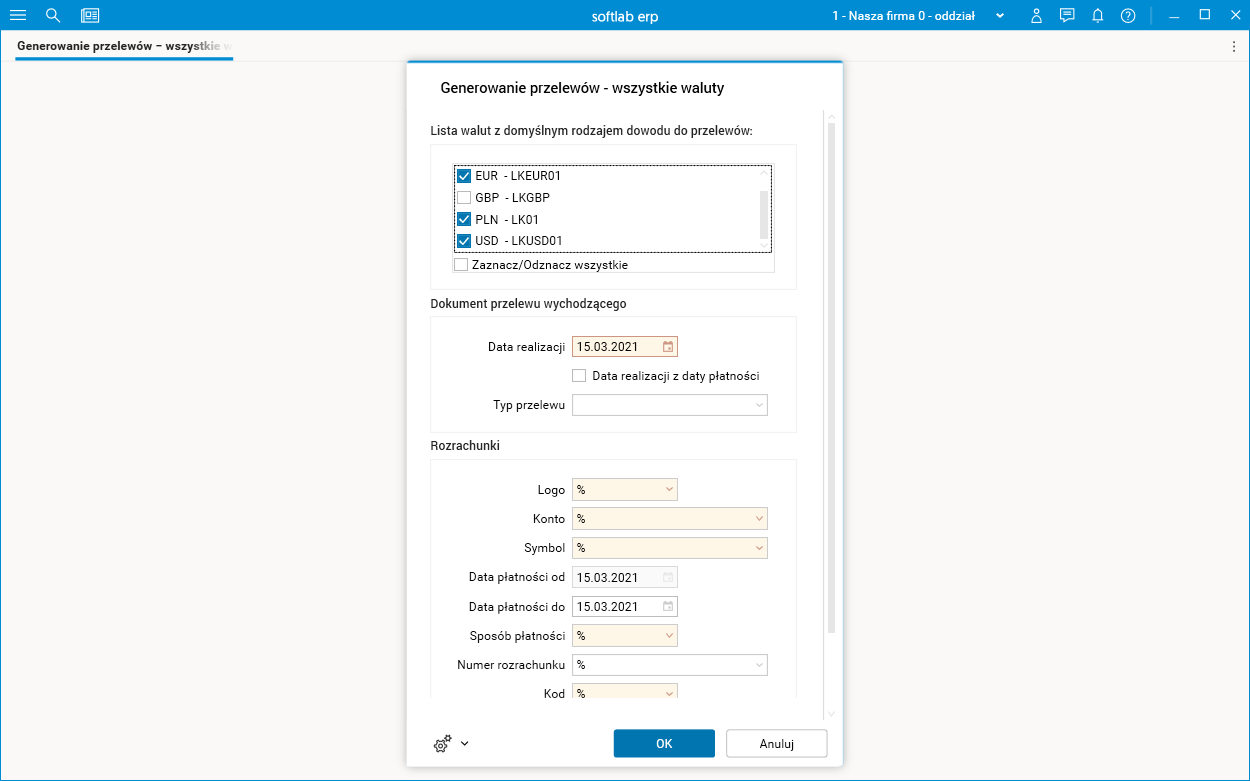Click the currency list scroll-down arrow
The width and height of the screenshot is (1250, 781).
coord(764,245)
